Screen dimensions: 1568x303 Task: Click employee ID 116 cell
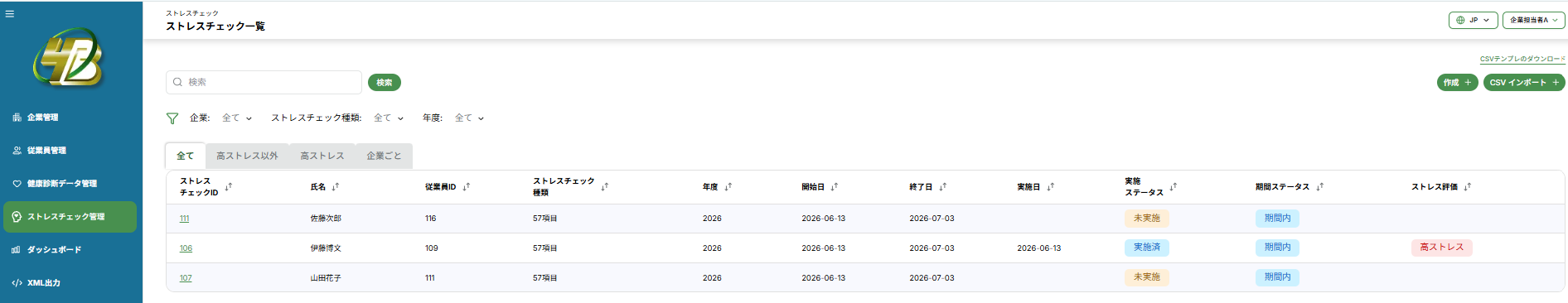point(431,219)
